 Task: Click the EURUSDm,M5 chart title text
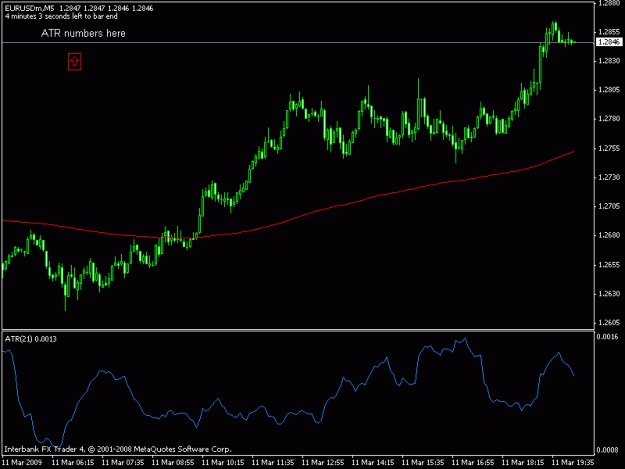coord(29,8)
